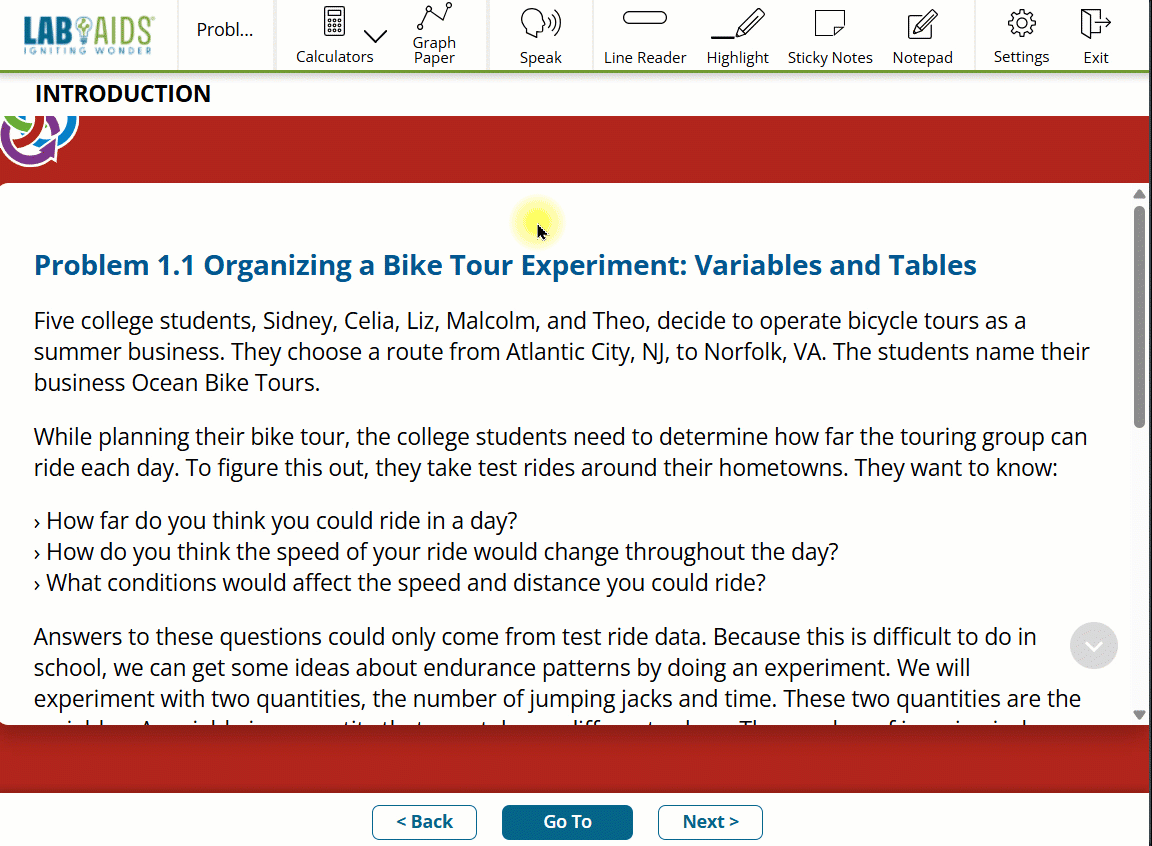This screenshot has height=846, width=1152.
Task: Click the scroll down arrow of passage
Action: click(x=1139, y=714)
